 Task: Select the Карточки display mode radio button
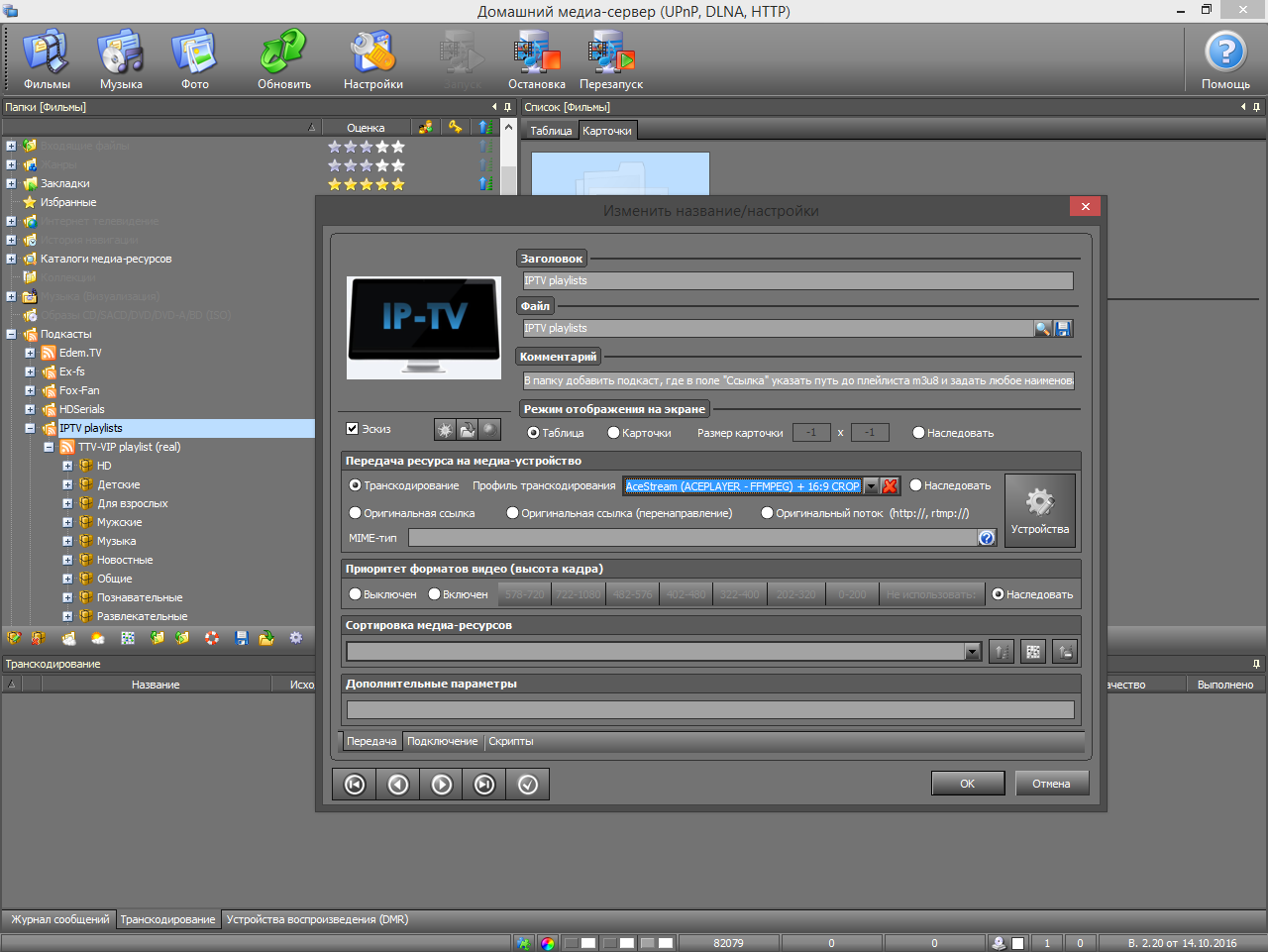614,433
